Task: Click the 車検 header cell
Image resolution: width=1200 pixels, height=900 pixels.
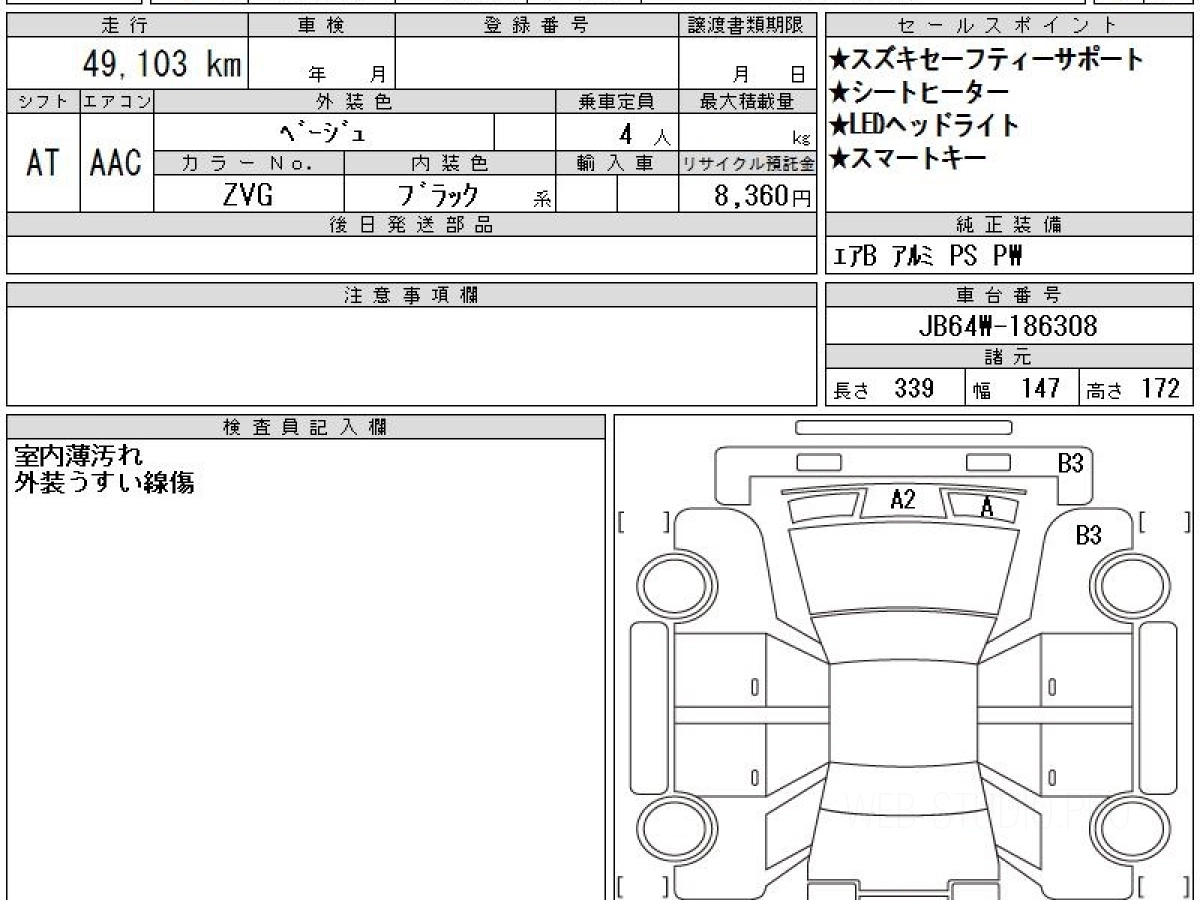Action: (321, 26)
